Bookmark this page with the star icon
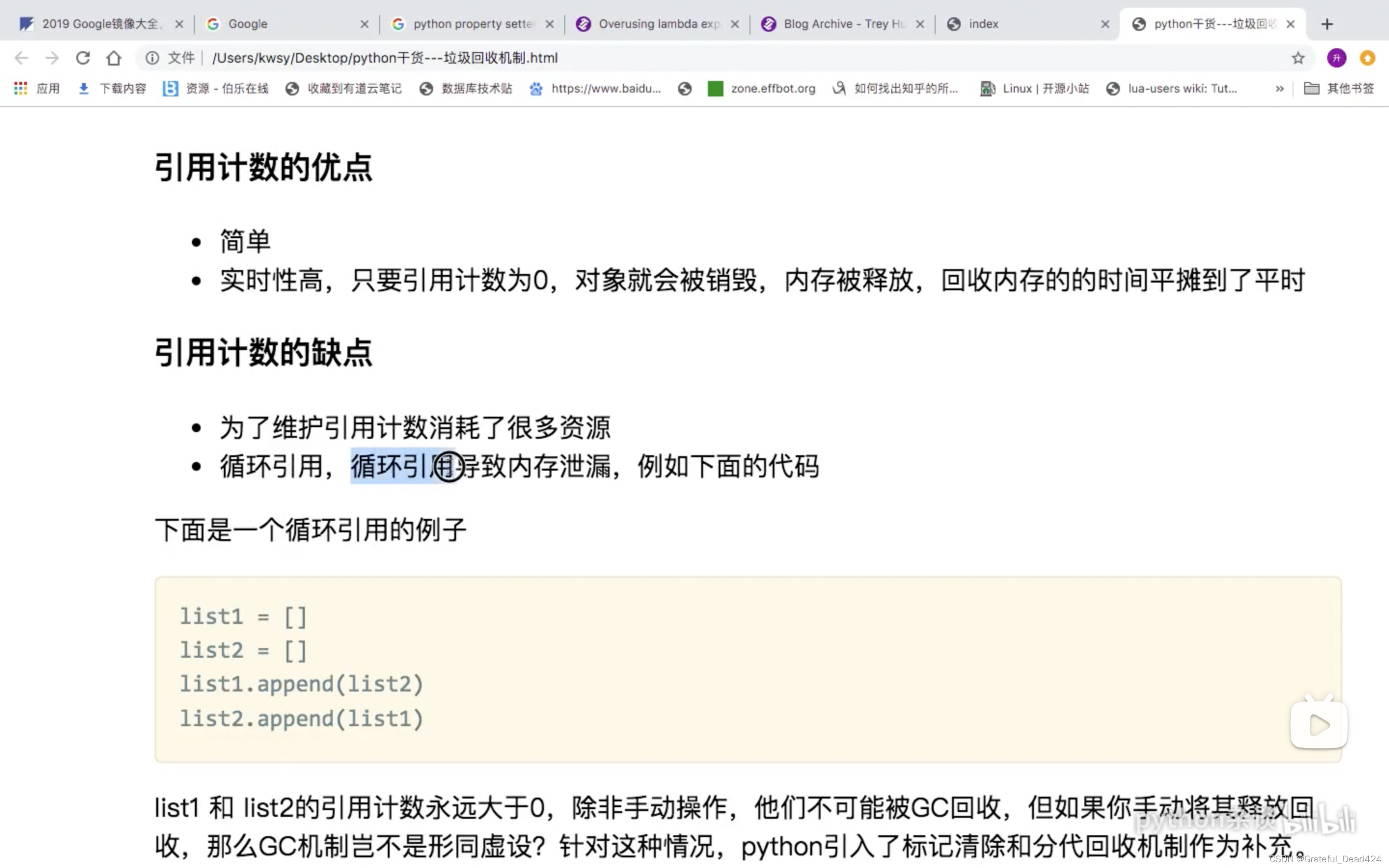The height and width of the screenshot is (868, 1389). (1298, 58)
